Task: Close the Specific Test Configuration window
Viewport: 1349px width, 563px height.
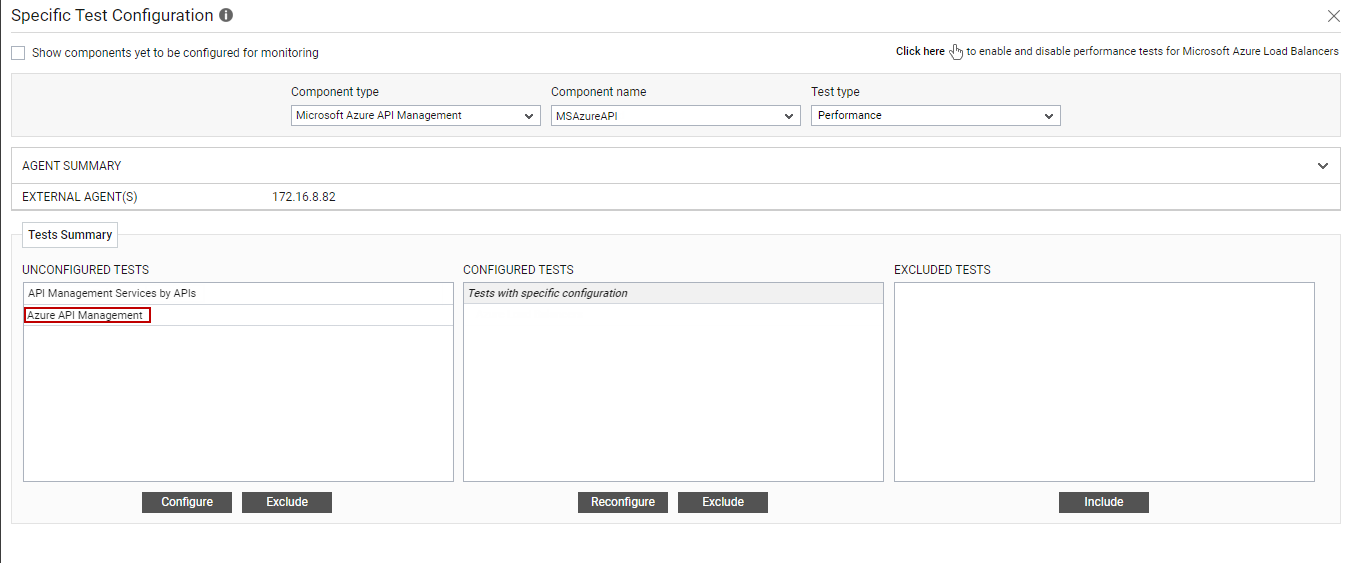Action: [x=1333, y=16]
